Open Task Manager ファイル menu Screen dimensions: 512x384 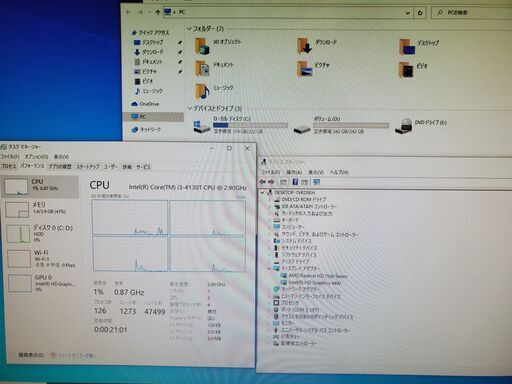(9, 156)
